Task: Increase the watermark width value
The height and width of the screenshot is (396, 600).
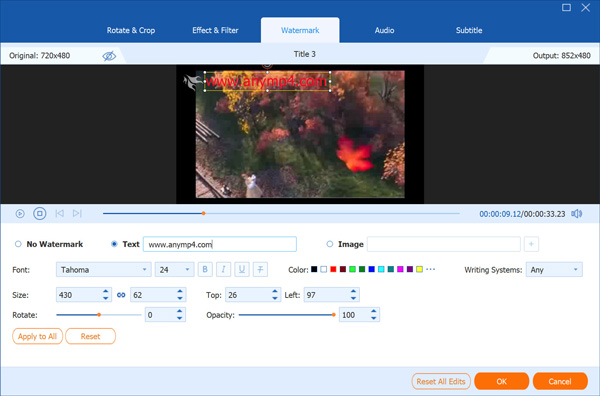Action: tap(106, 292)
